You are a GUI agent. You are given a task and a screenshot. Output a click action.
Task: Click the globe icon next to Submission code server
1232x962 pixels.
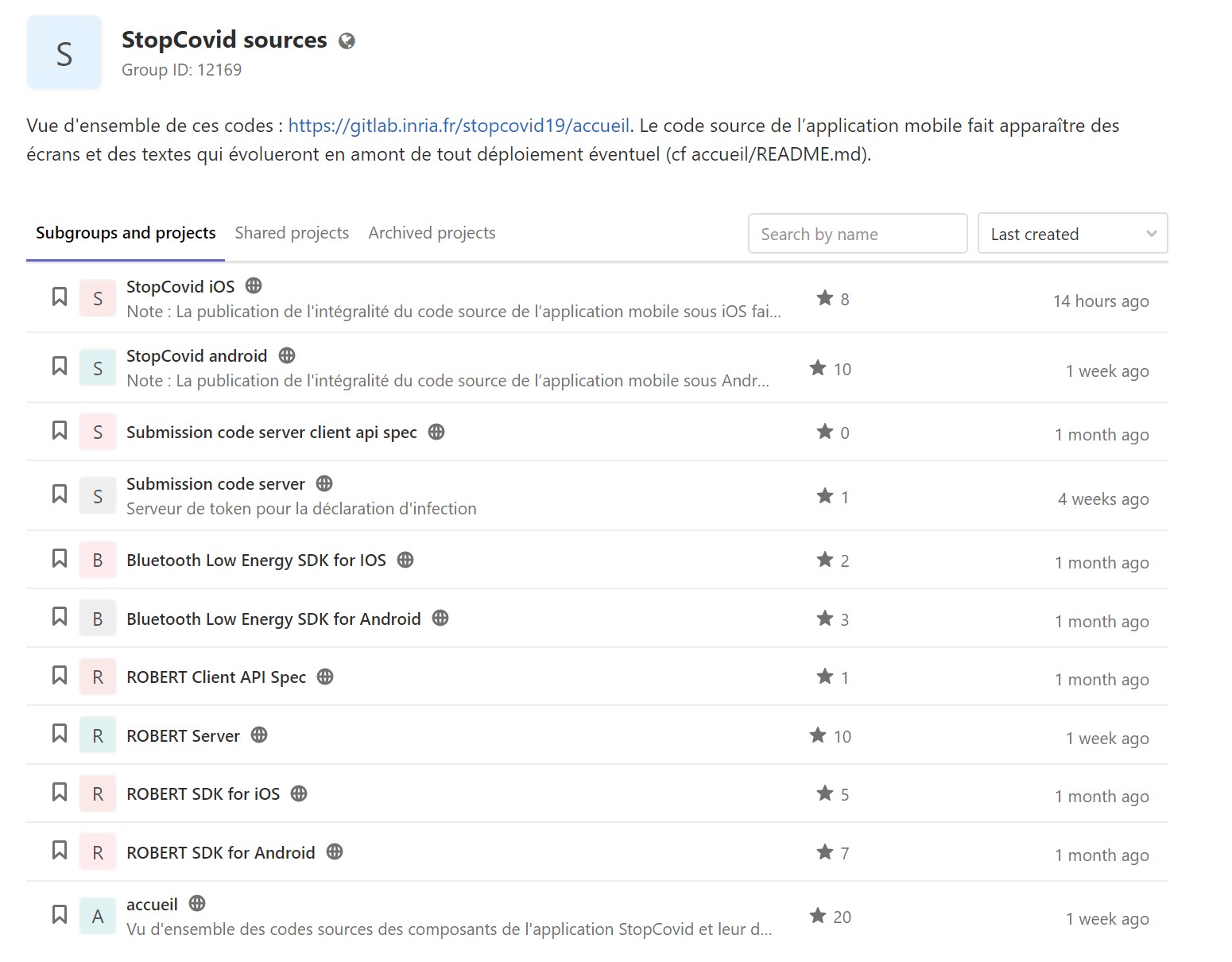point(324,483)
